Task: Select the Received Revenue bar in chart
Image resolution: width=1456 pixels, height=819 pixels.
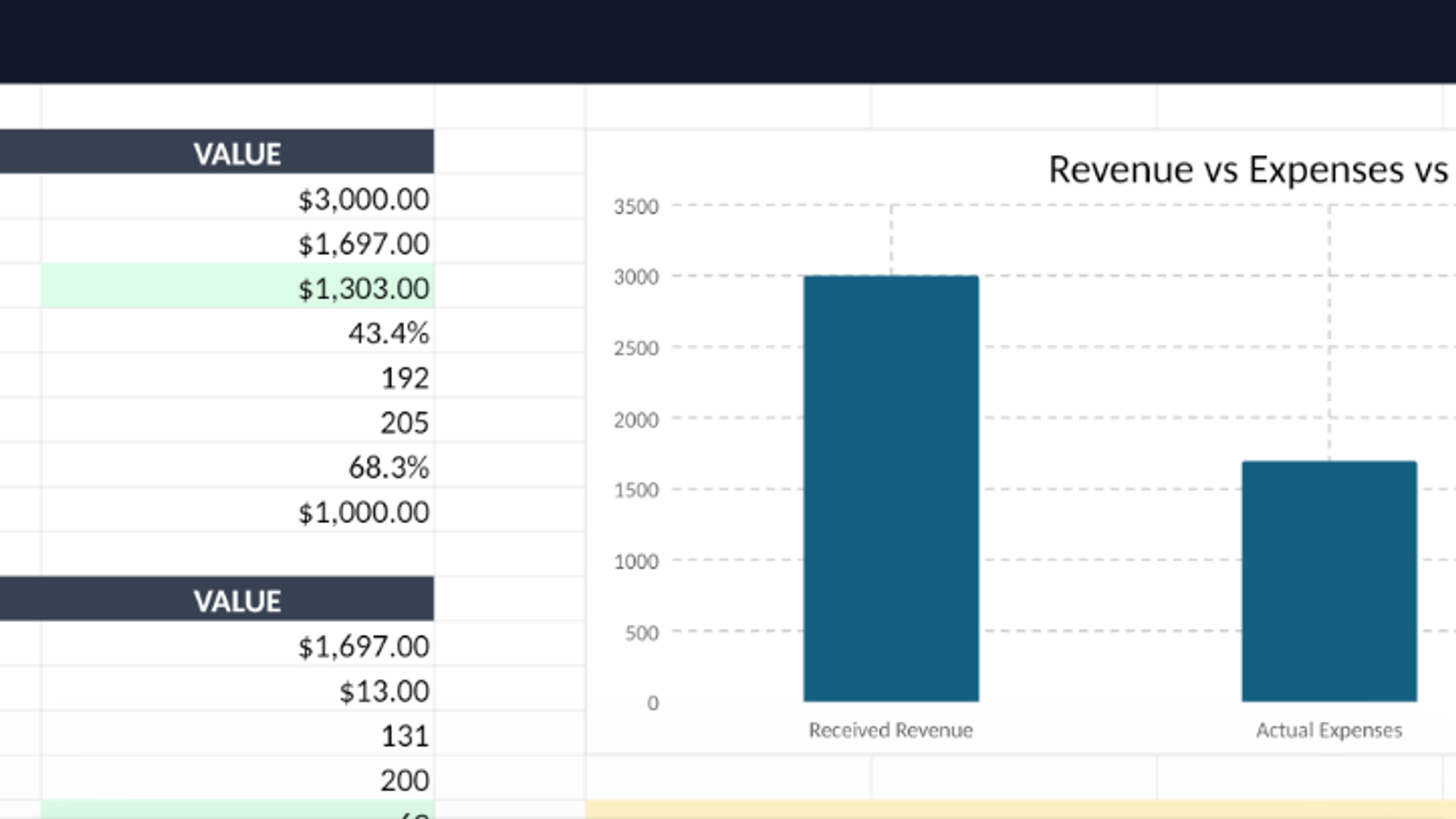Action: click(x=891, y=489)
